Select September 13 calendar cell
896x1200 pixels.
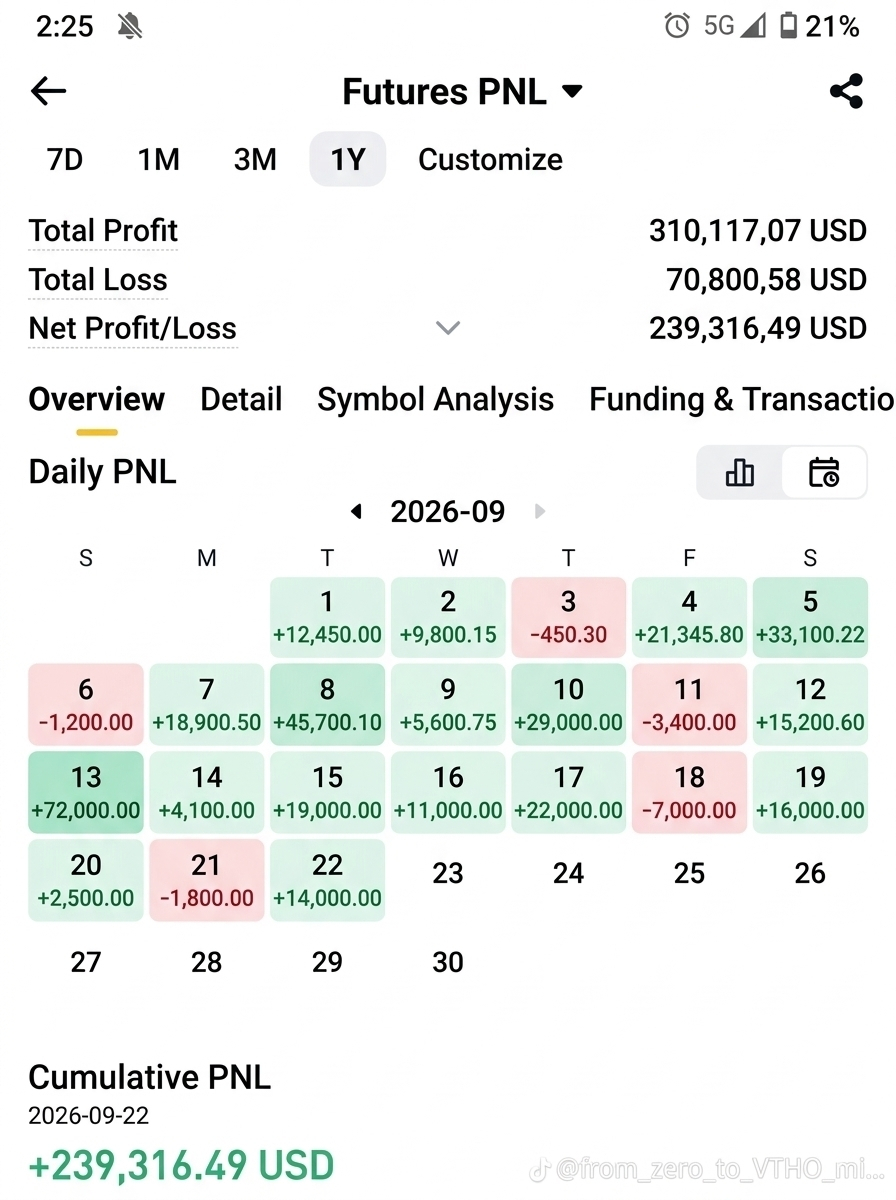86,793
